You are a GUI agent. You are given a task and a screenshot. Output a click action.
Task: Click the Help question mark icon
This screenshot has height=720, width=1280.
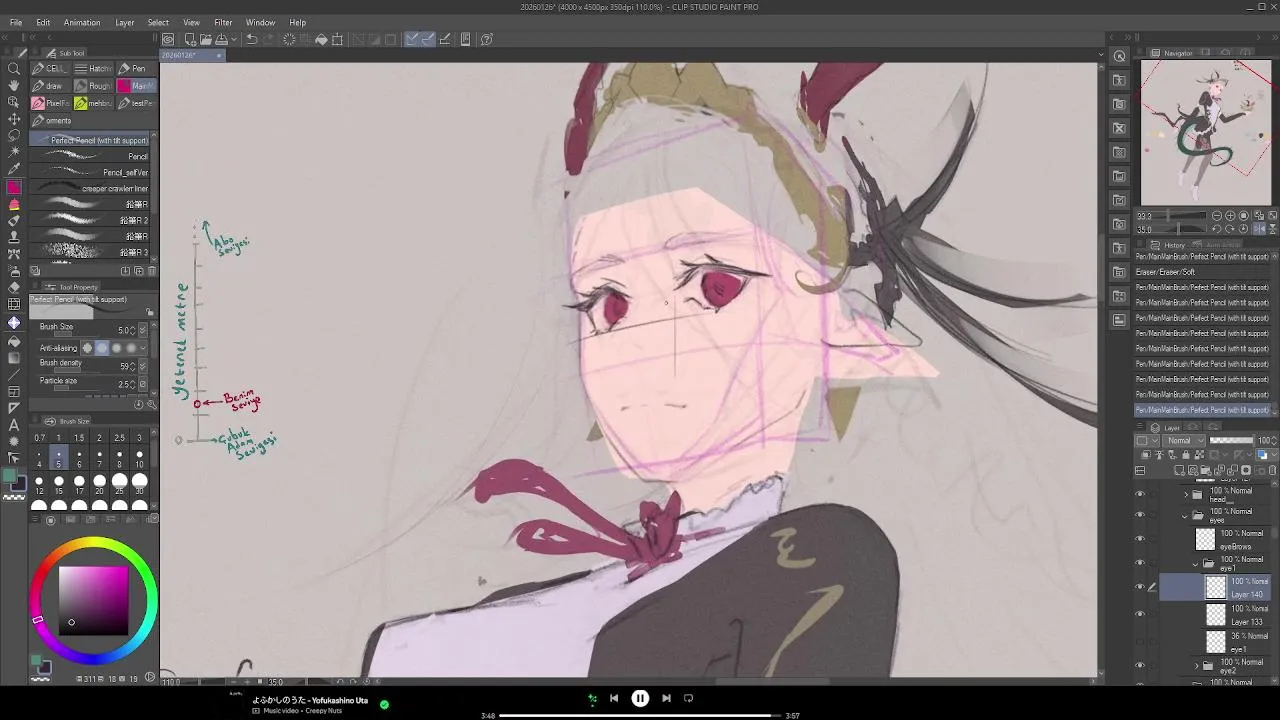pyautogui.click(x=487, y=39)
